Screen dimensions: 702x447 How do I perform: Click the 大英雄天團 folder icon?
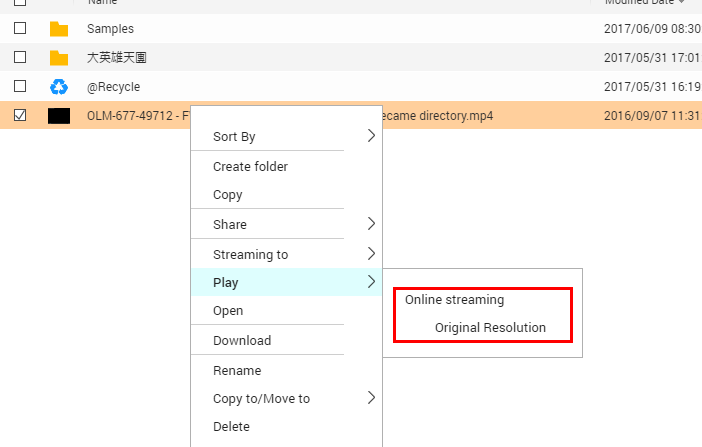pos(59,58)
